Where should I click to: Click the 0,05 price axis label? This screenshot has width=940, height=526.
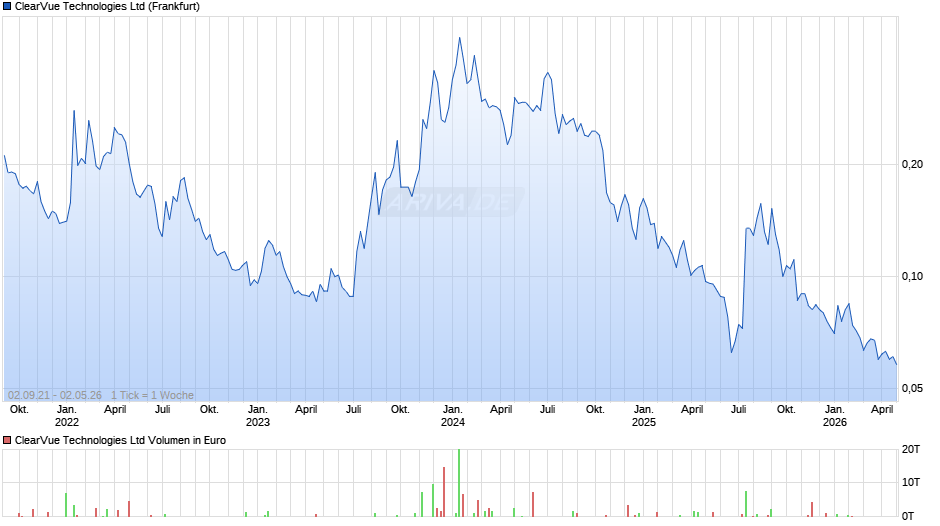912,389
